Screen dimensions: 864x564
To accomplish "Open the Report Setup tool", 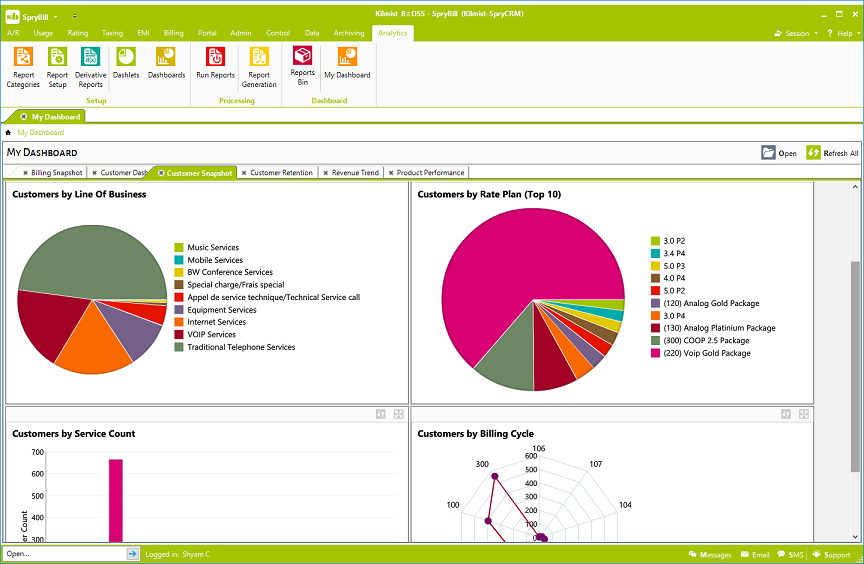I will tap(57, 67).
